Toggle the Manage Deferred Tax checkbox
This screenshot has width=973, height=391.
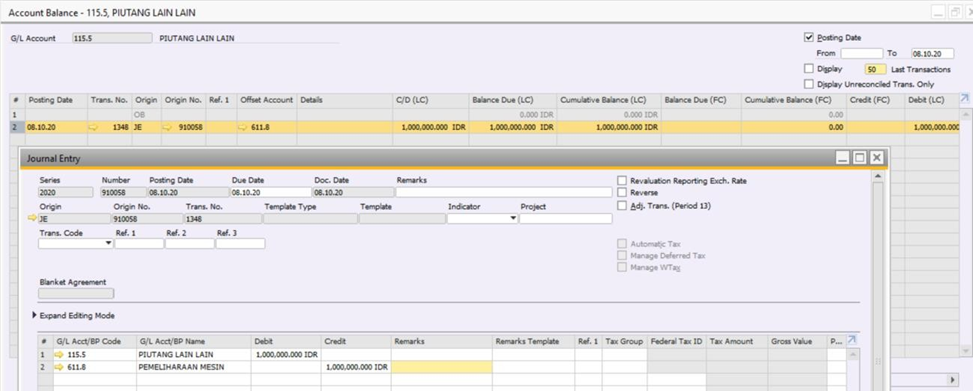(622, 256)
